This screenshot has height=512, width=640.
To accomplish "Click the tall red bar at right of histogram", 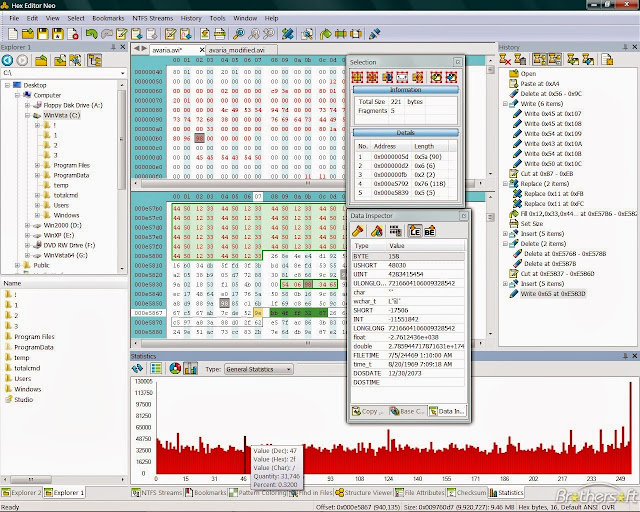I will (630, 427).
